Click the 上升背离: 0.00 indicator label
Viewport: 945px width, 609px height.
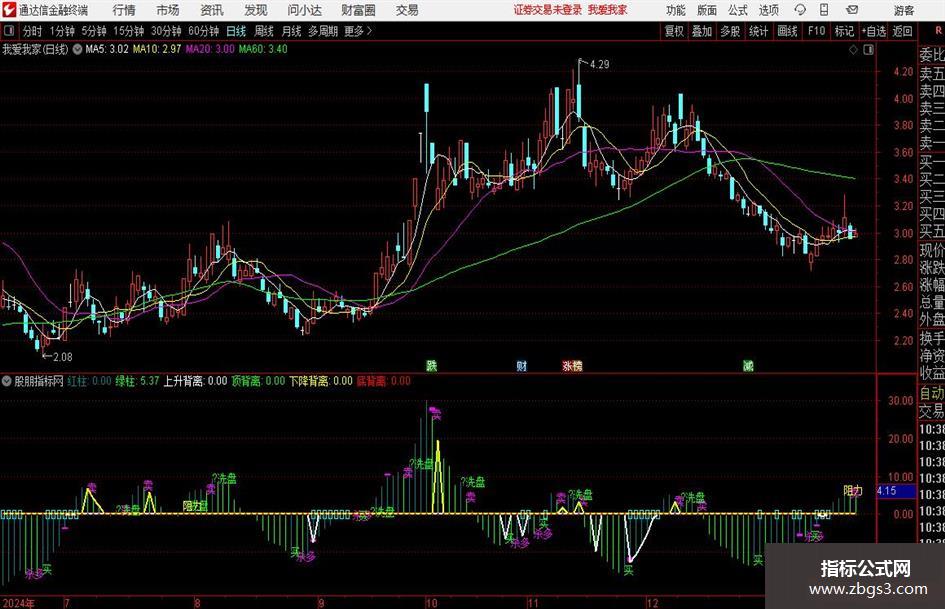tap(195, 381)
